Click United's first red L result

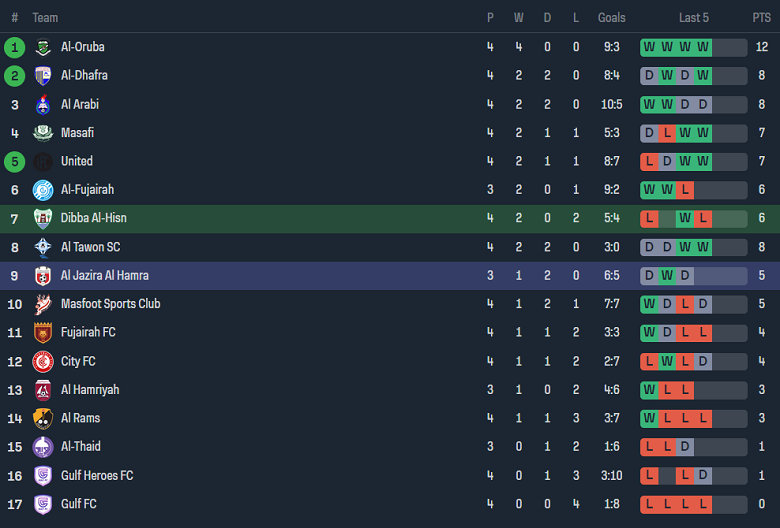[x=650, y=161]
